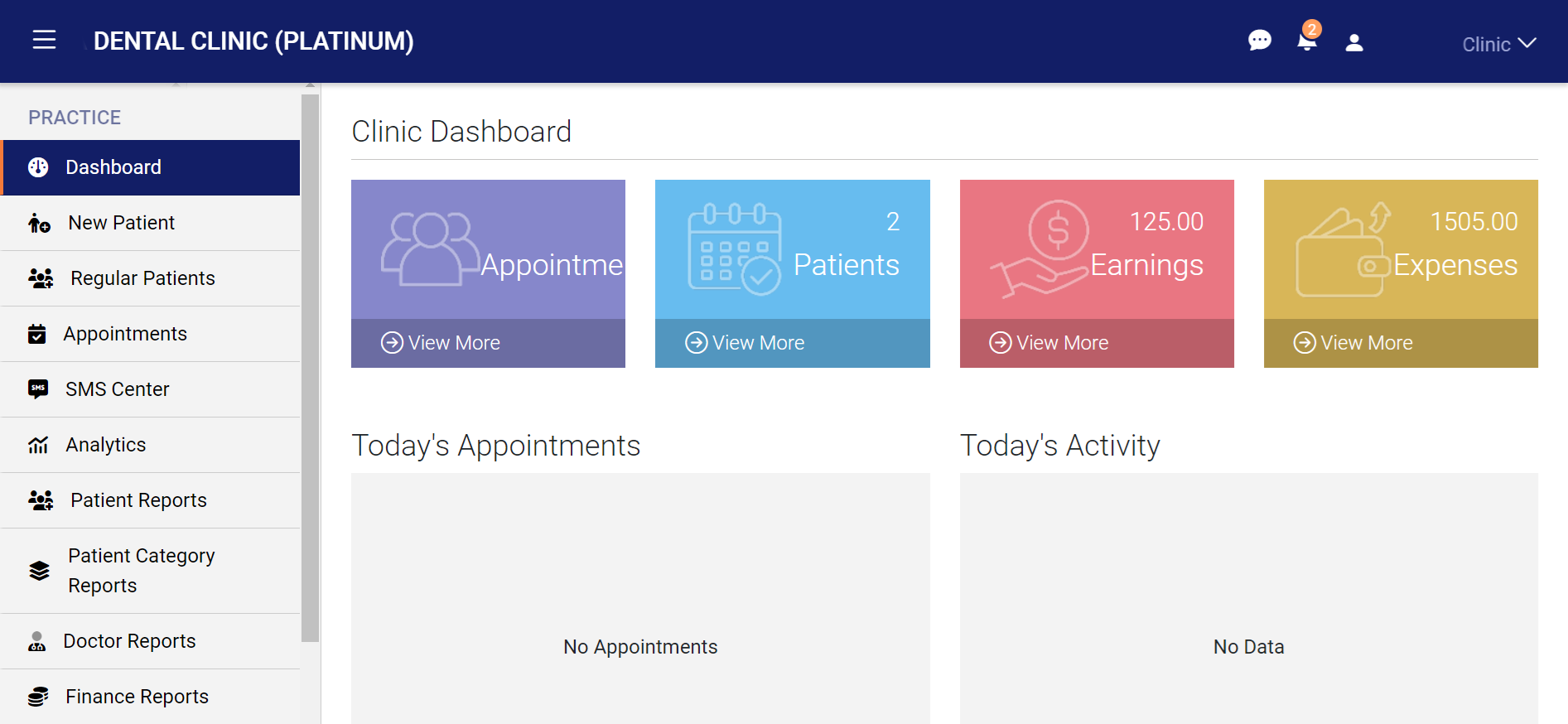Open Regular Patients from sidebar
The image size is (1568, 724).
(x=142, y=278)
